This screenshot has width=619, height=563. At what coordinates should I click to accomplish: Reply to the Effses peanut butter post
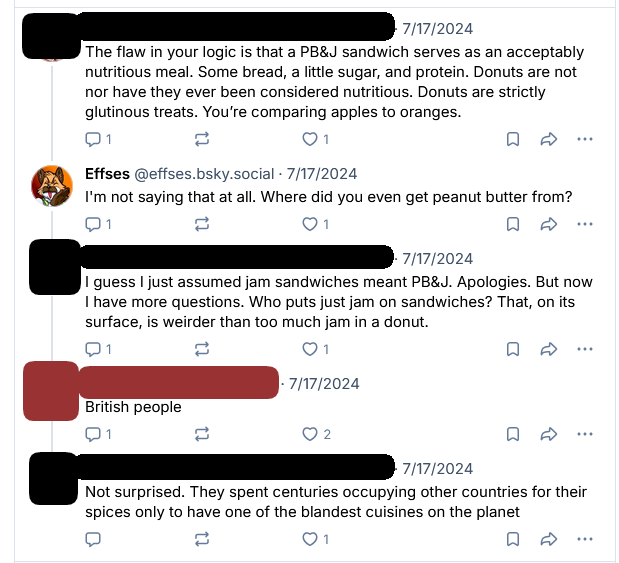(93, 224)
